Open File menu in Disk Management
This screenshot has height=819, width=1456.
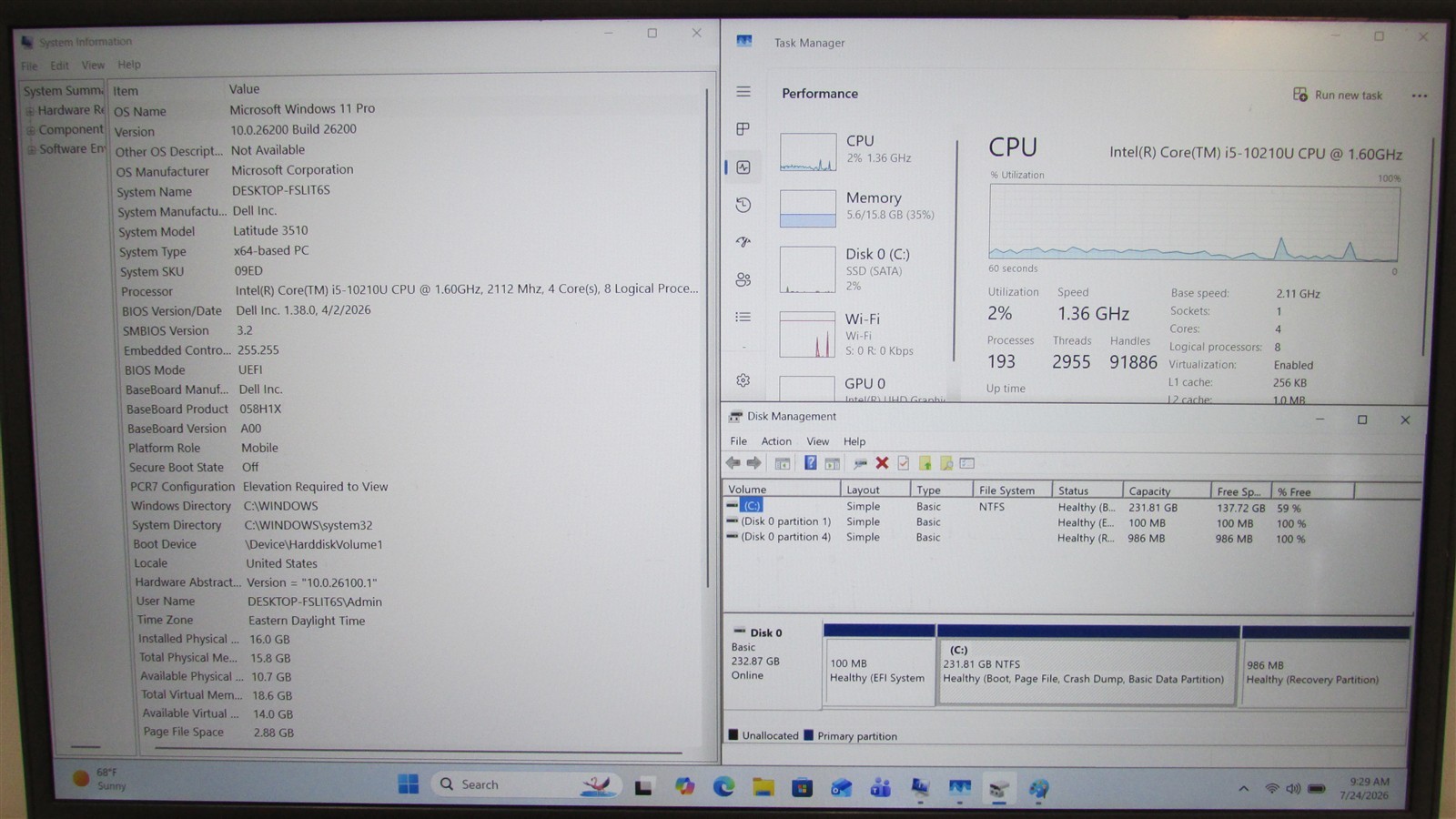[x=739, y=441]
